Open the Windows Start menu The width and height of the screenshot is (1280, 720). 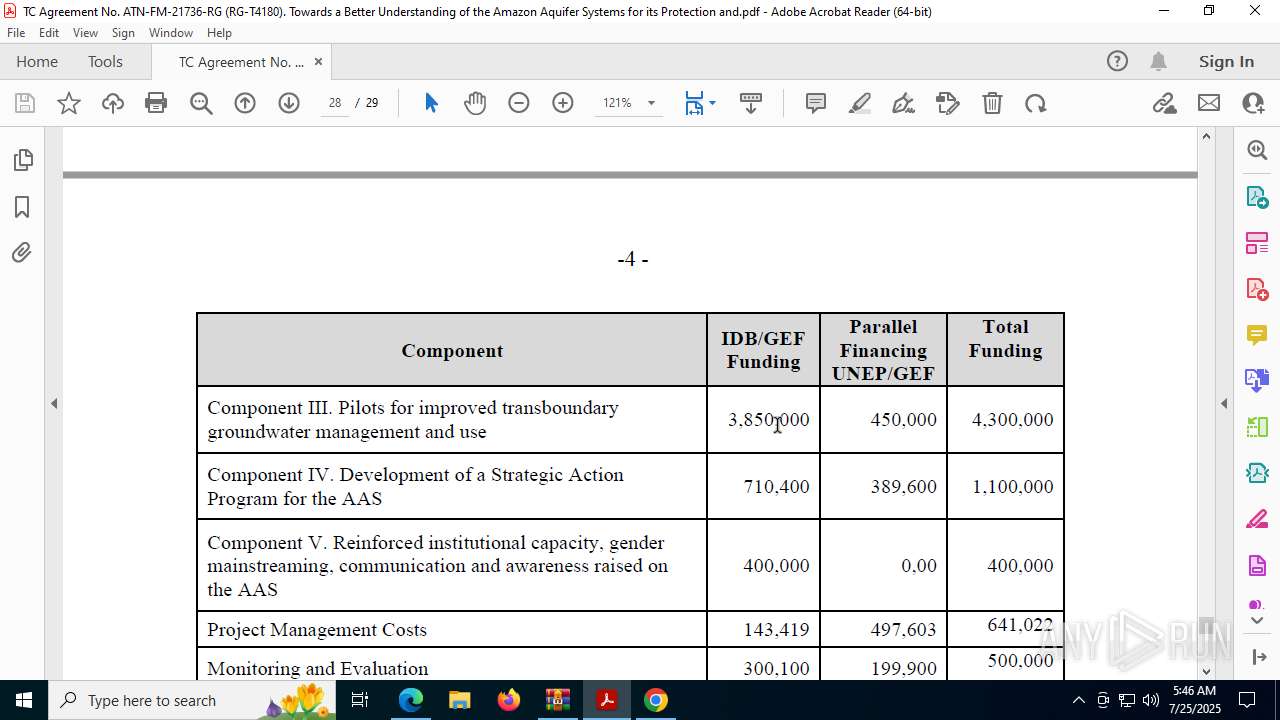tap(24, 700)
